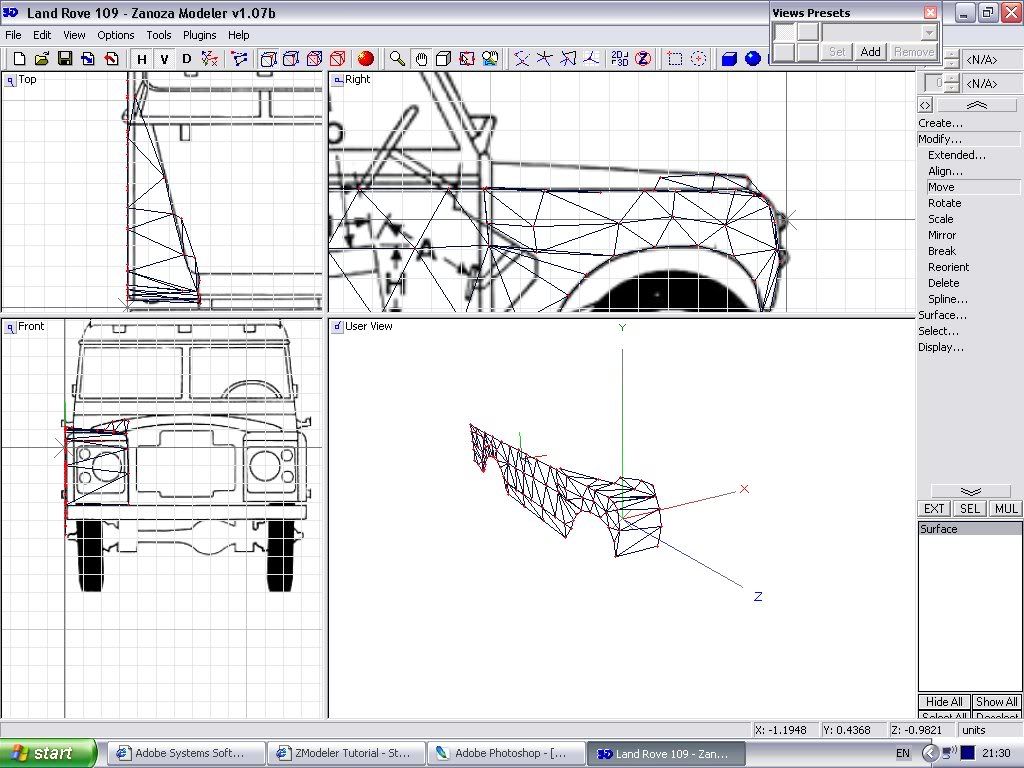Screen dimensions: 1024x768
Task: Select Surface object in the list
Action: 939,529
